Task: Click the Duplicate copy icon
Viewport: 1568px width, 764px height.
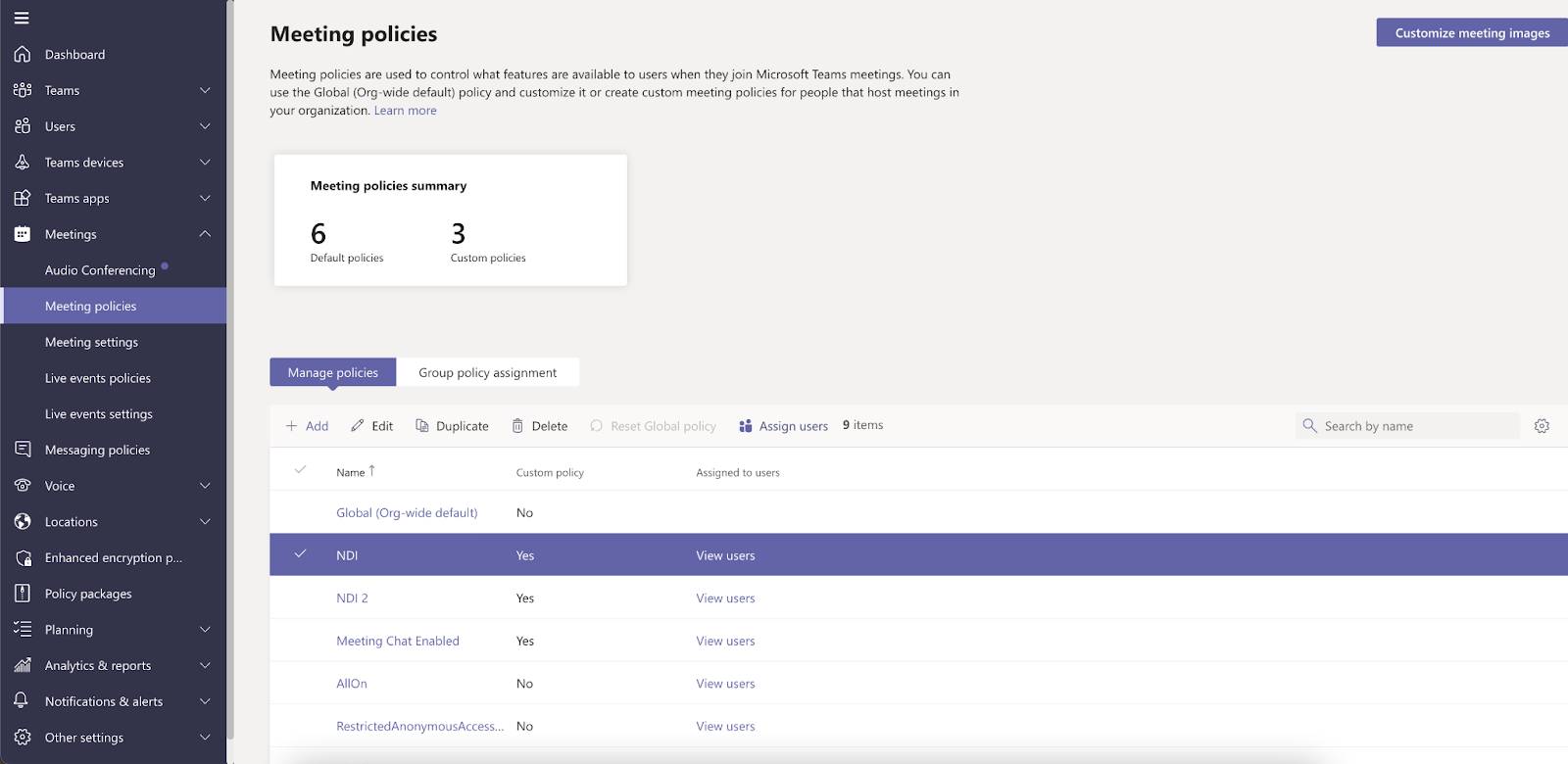Action: point(422,426)
